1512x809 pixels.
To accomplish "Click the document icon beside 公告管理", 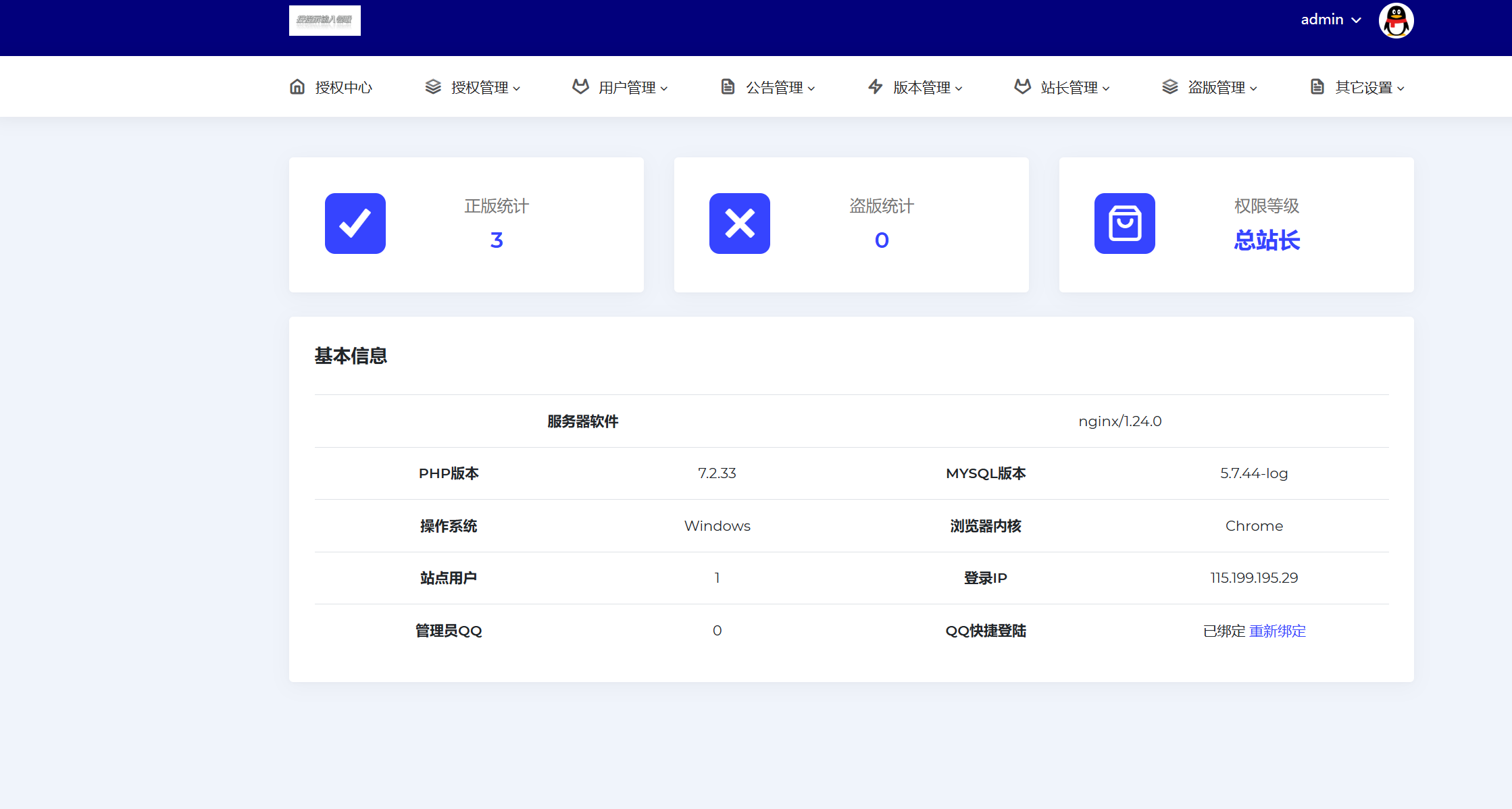I will pos(728,86).
